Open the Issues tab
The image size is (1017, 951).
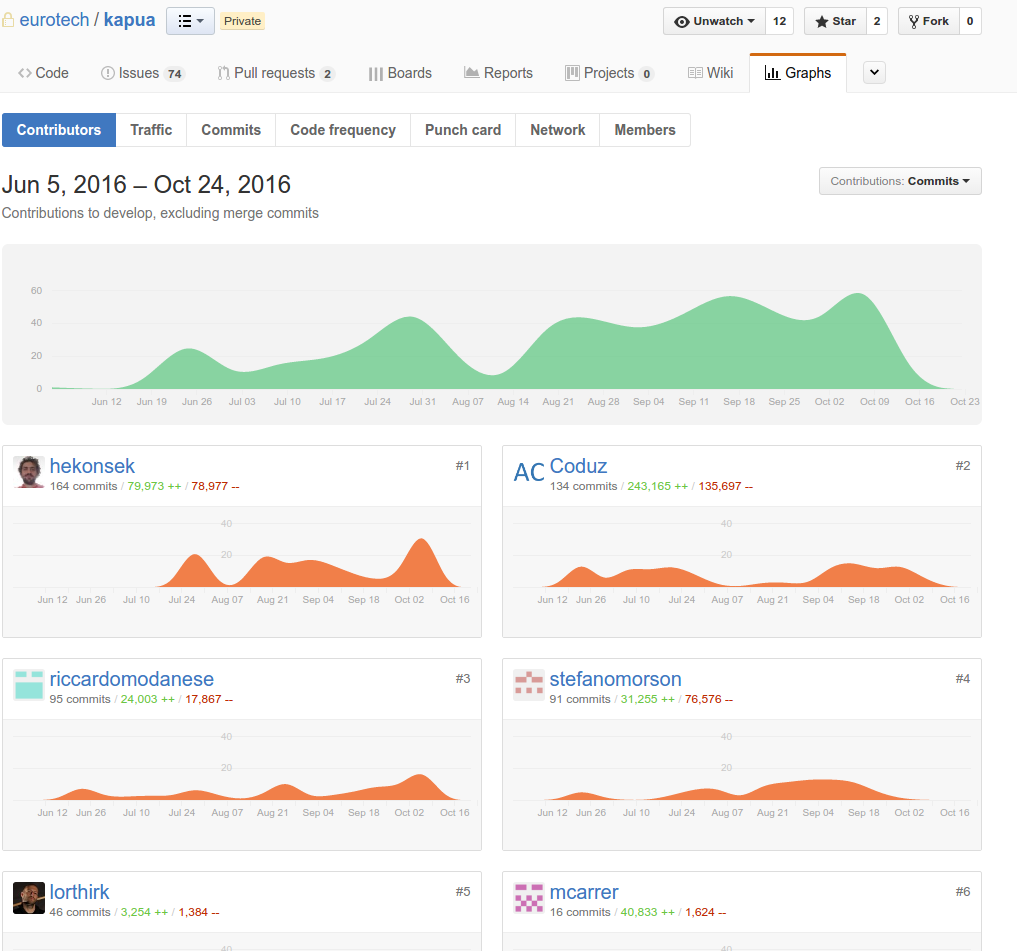(x=143, y=73)
